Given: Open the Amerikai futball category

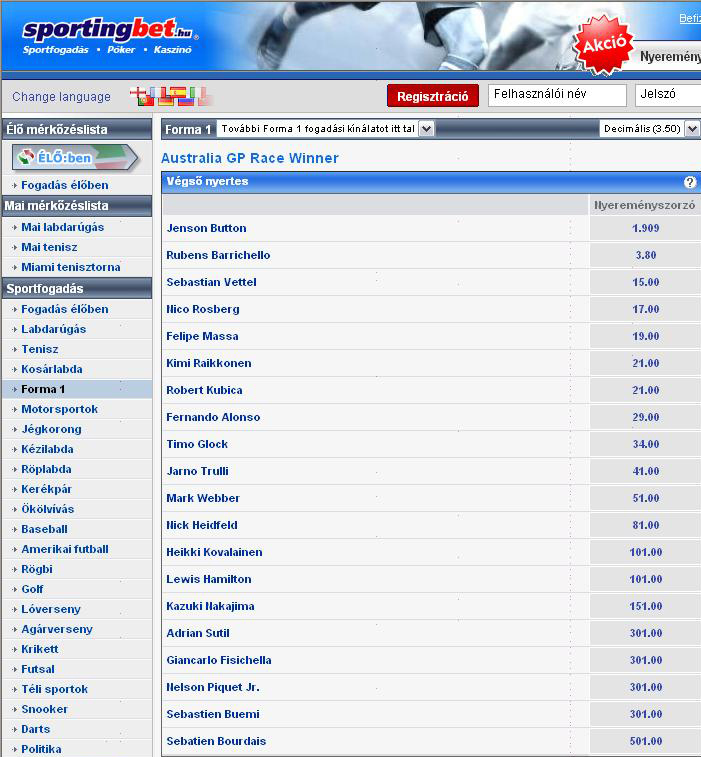Looking at the screenshot, I should coord(65,549).
